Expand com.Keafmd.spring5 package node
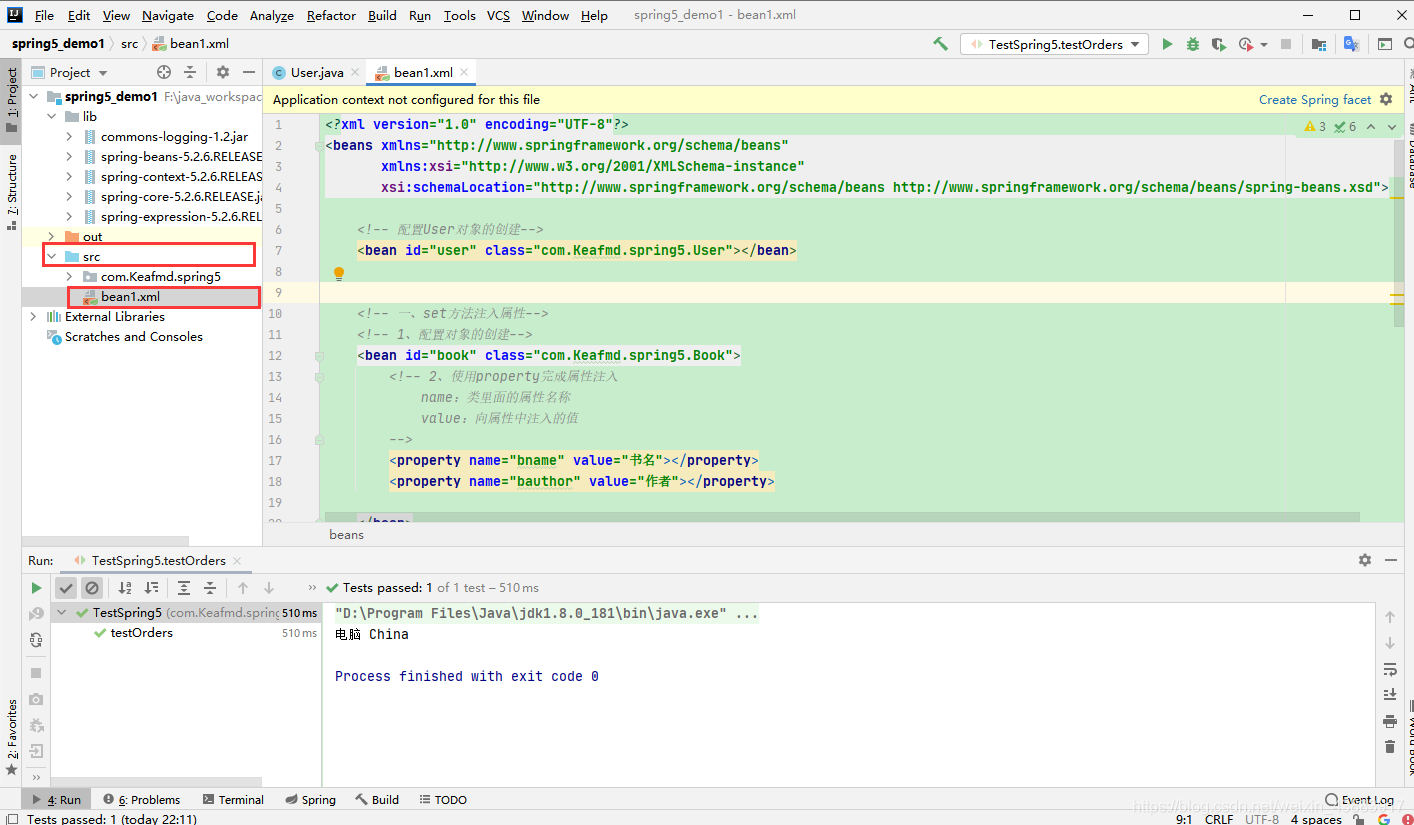This screenshot has width=1414, height=825. (x=70, y=277)
